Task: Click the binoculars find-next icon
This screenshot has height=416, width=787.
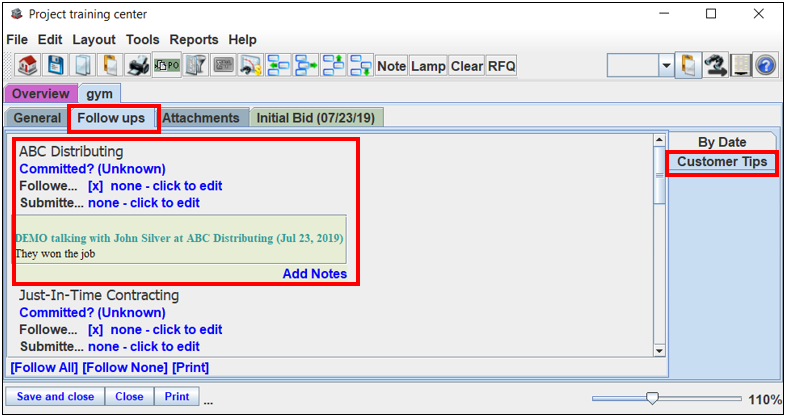Action: coord(715,66)
